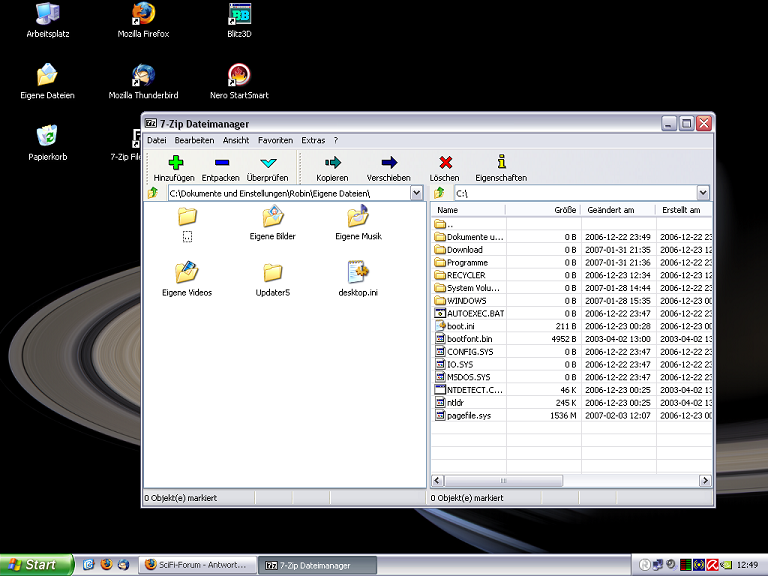Viewport: 768px width, 576px height.
Task: Go up a folder in right panel
Action: pos(439,193)
